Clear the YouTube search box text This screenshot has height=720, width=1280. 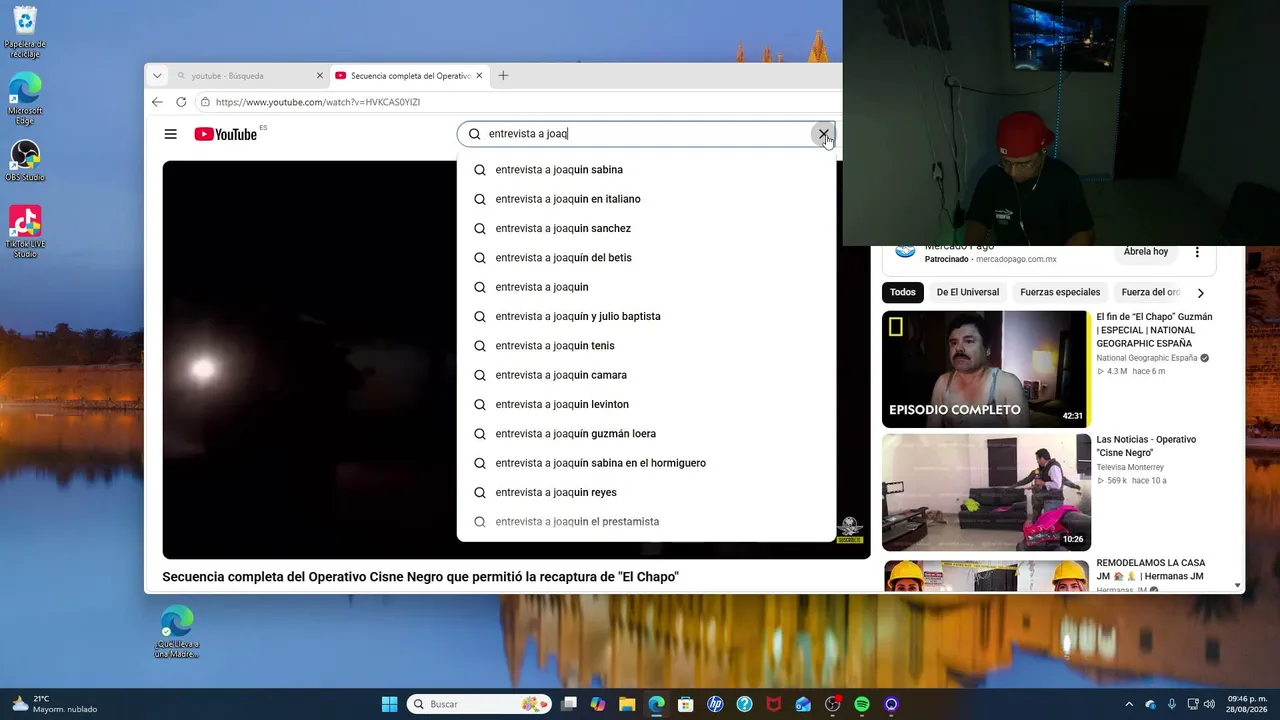pyautogui.click(x=823, y=134)
